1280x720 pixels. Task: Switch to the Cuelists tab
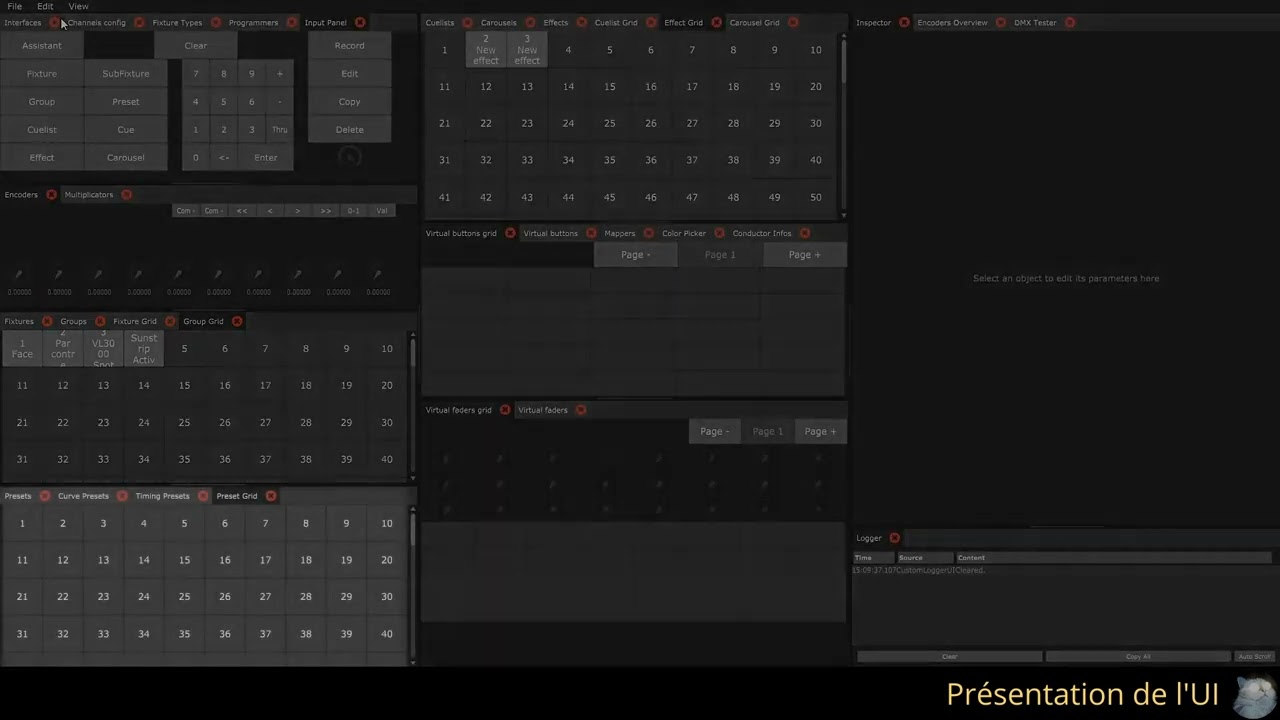(440, 22)
